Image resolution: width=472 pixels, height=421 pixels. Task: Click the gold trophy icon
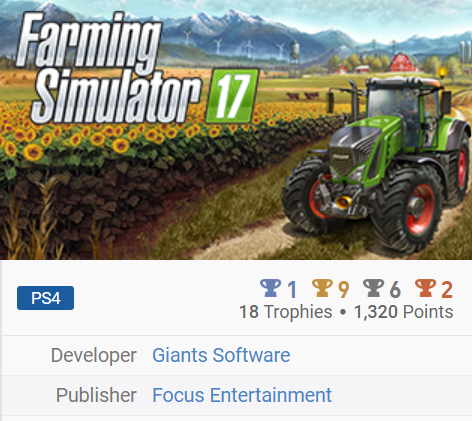[x=322, y=288]
